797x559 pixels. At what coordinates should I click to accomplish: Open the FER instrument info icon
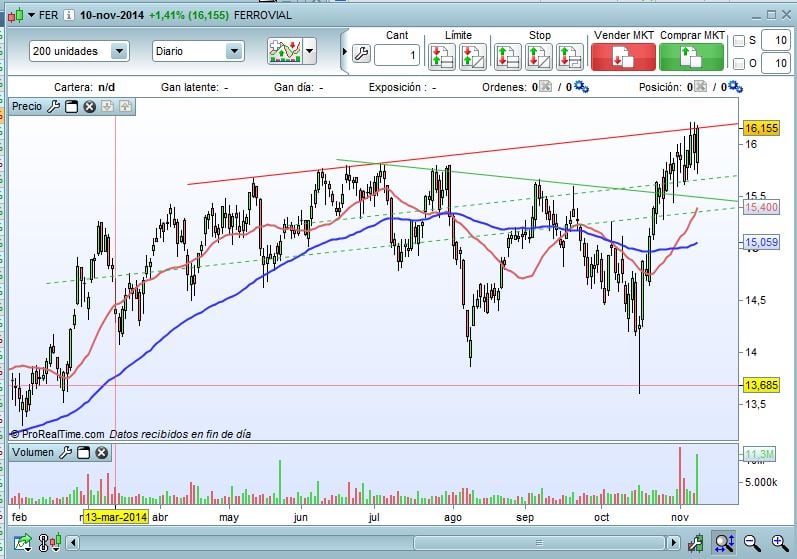(x=69, y=15)
